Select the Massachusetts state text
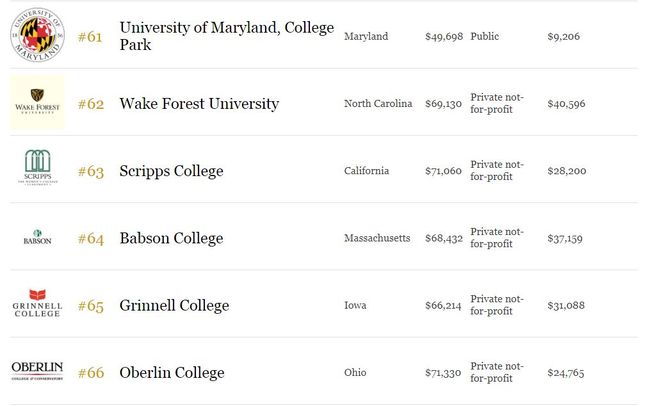650x406 pixels. click(x=377, y=238)
